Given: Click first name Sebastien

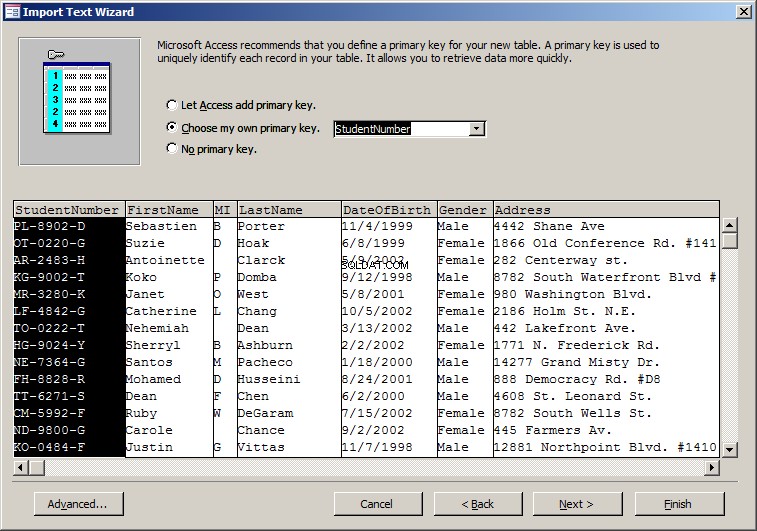Looking at the screenshot, I should point(161,226).
